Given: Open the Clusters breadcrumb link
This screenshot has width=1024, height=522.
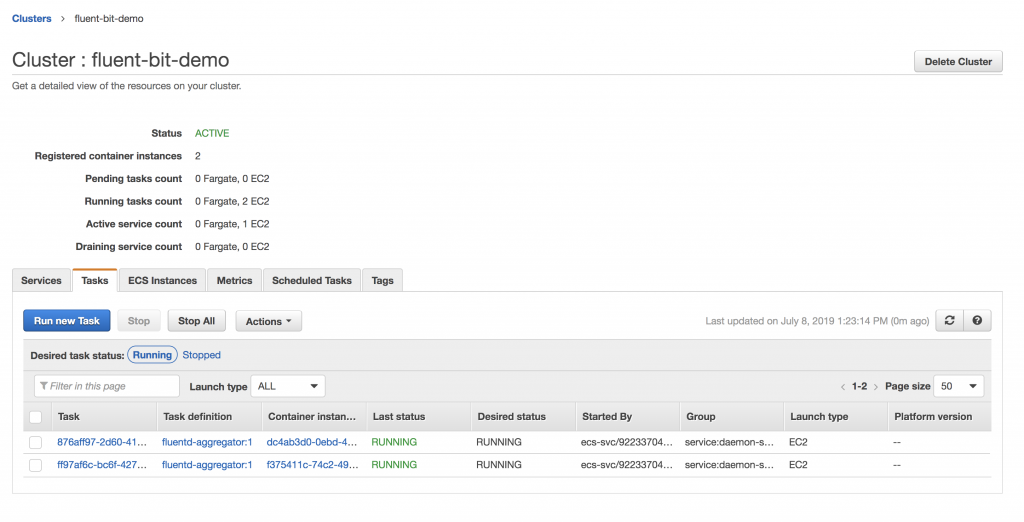Looking at the screenshot, I should [31, 18].
